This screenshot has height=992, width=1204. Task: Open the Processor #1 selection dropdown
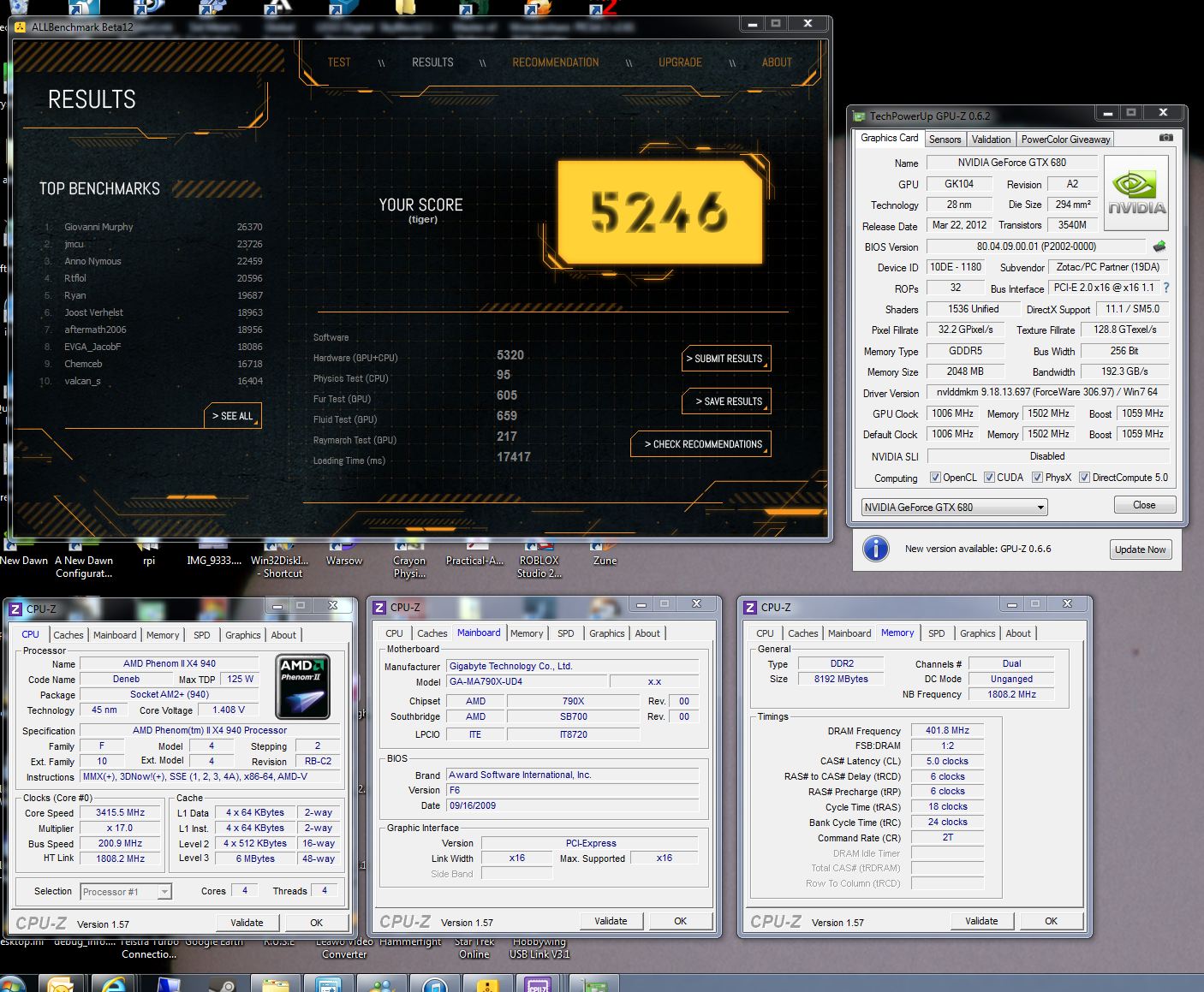(x=126, y=892)
